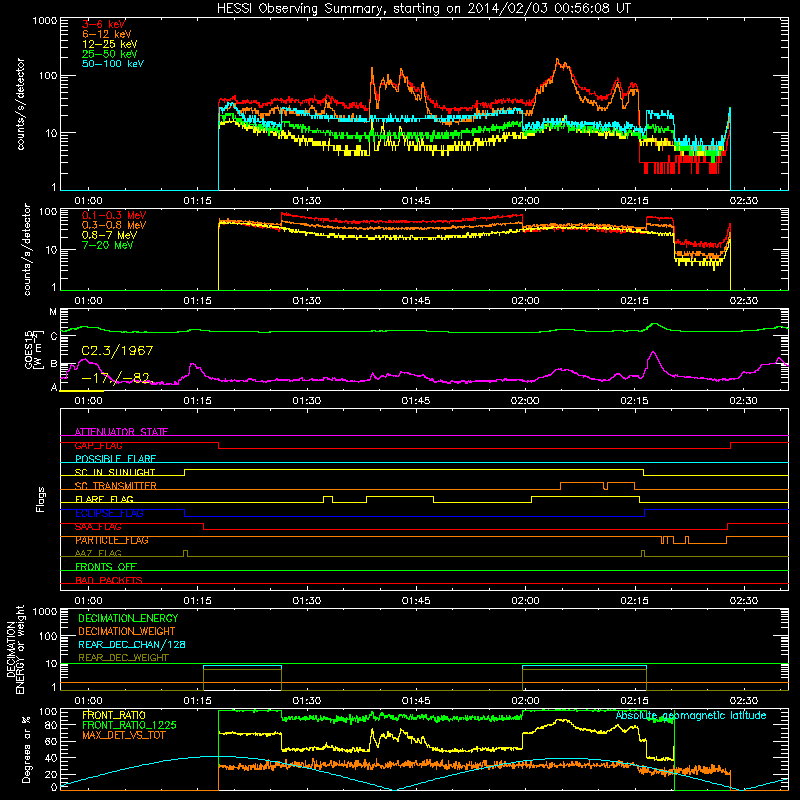
Task: Click the PARTICLE_FLAG label
Action: coord(112,540)
